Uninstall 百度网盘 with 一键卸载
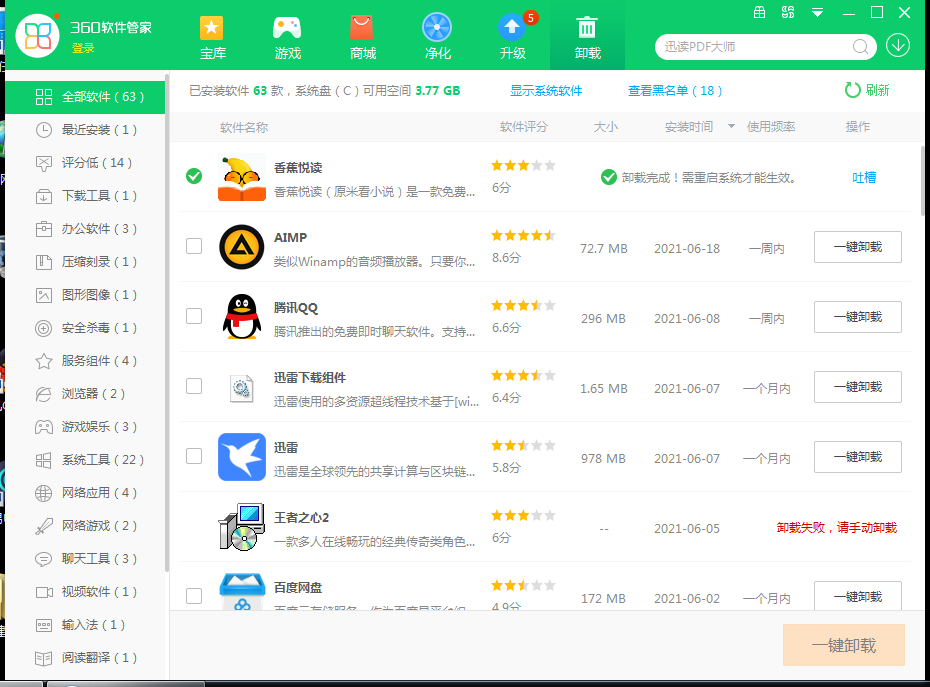This screenshot has height=687, width=930. [x=858, y=596]
